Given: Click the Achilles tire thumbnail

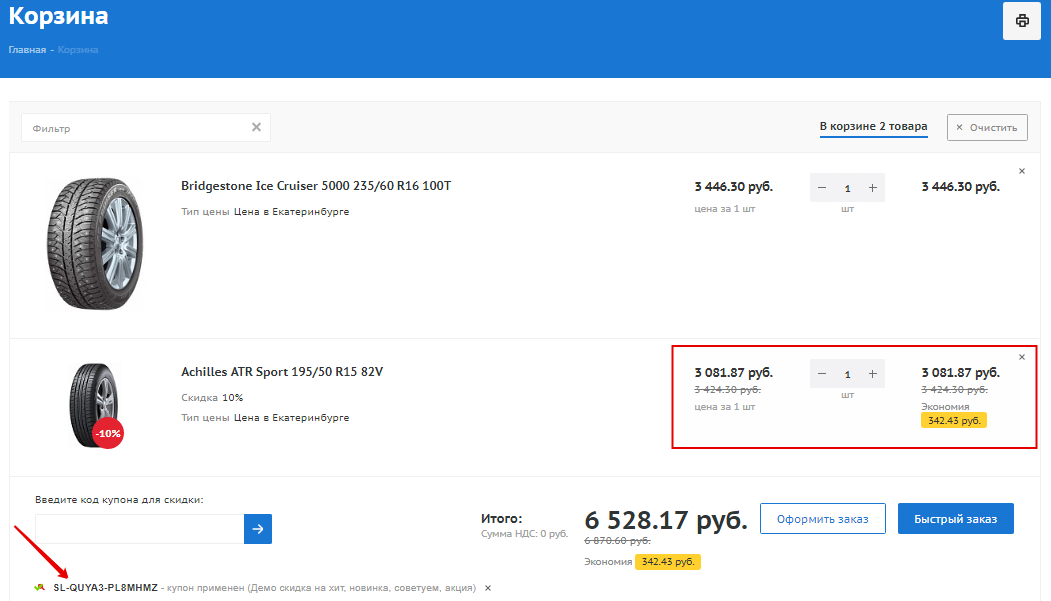Looking at the screenshot, I should (x=95, y=405).
